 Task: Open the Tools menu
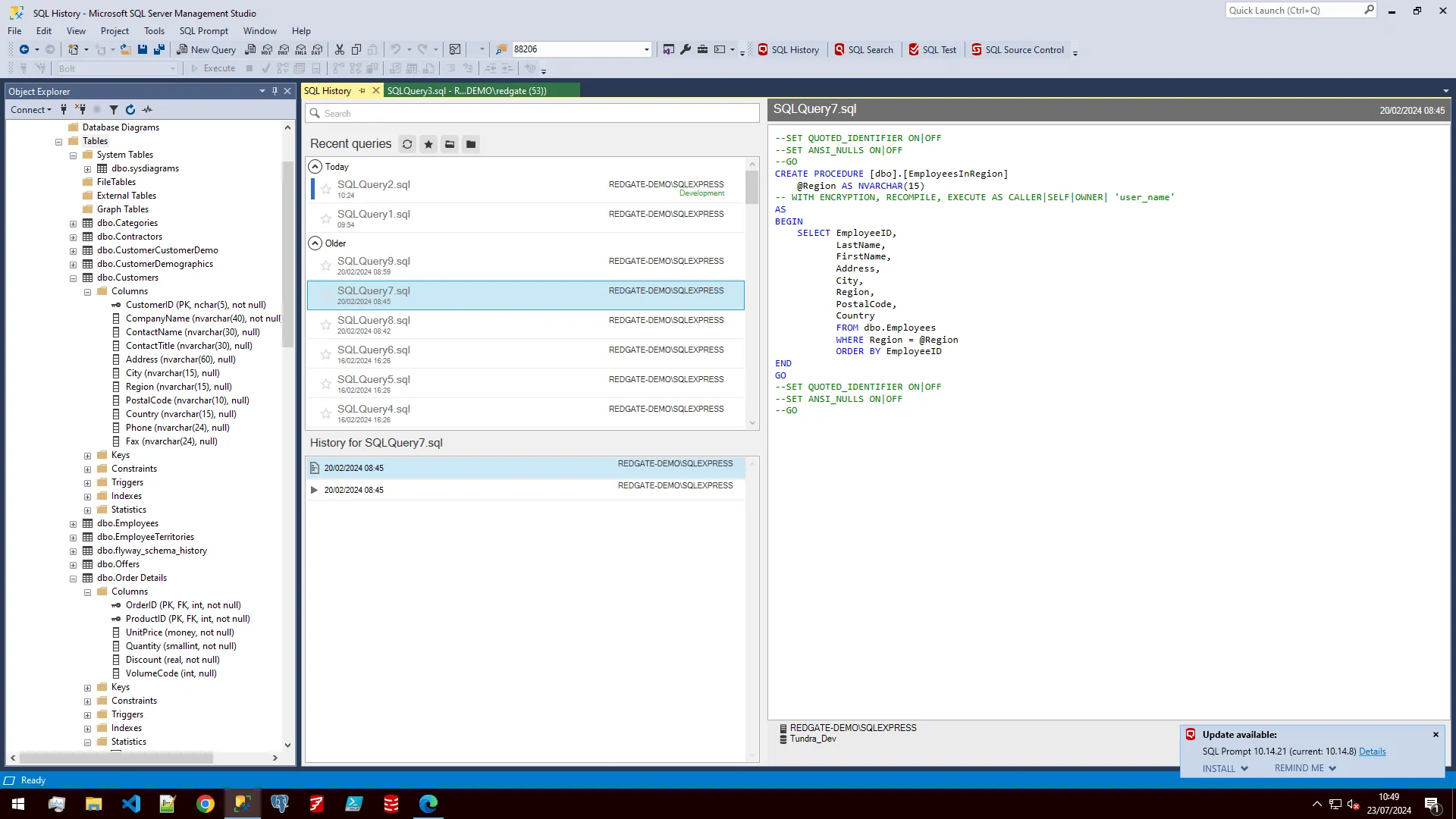pos(154,31)
